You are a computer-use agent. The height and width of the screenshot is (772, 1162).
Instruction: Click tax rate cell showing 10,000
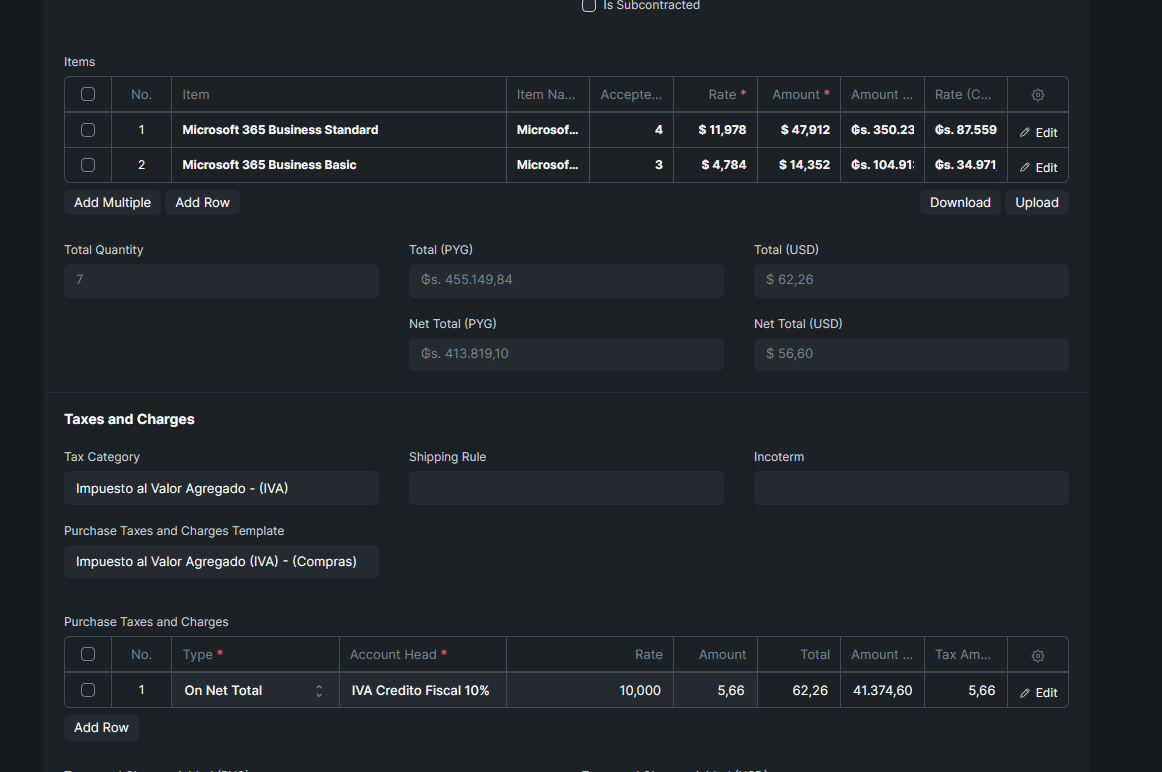pos(590,690)
